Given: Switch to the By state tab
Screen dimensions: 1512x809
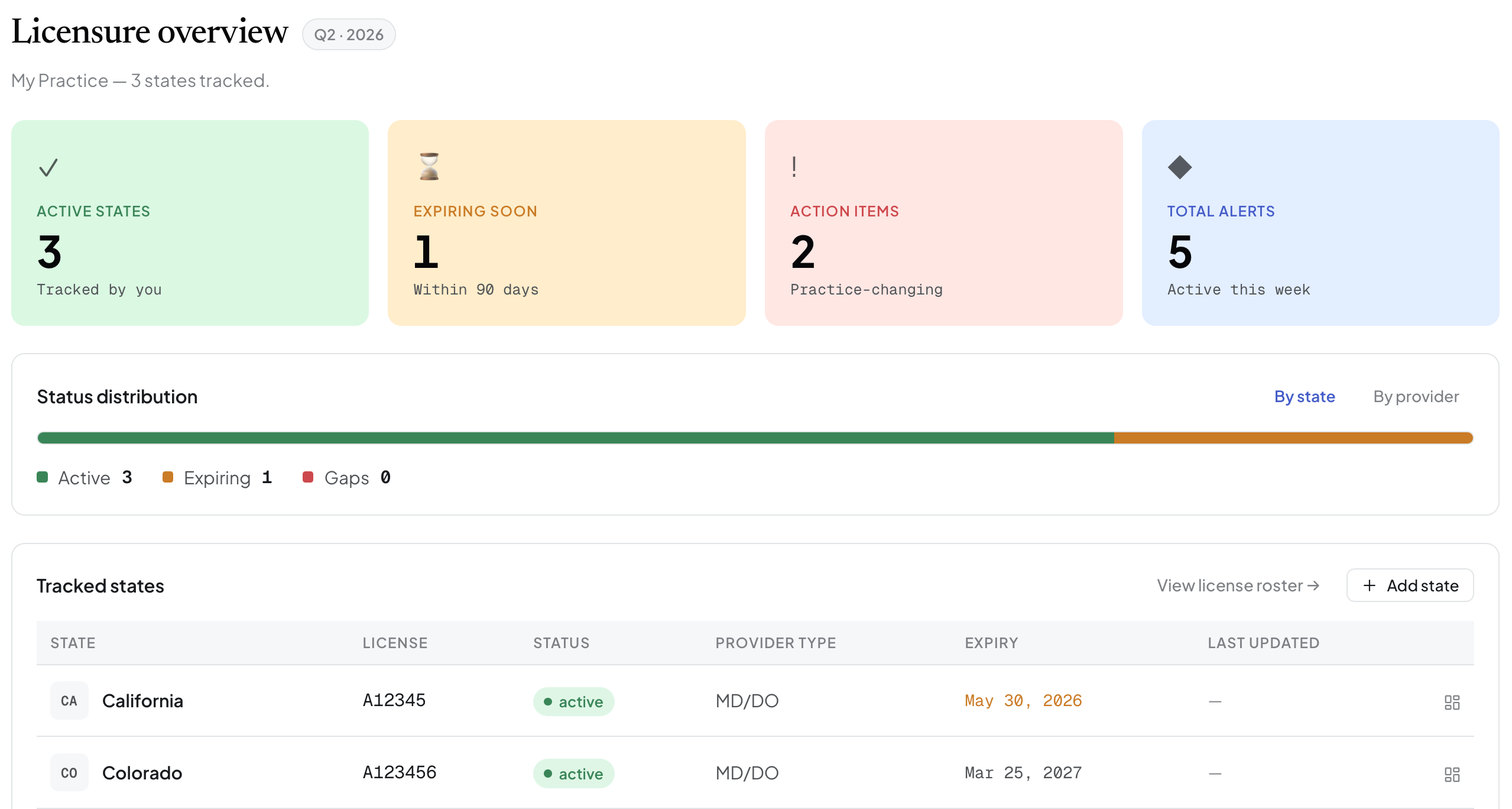Looking at the screenshot, I should coord(1305,396).
